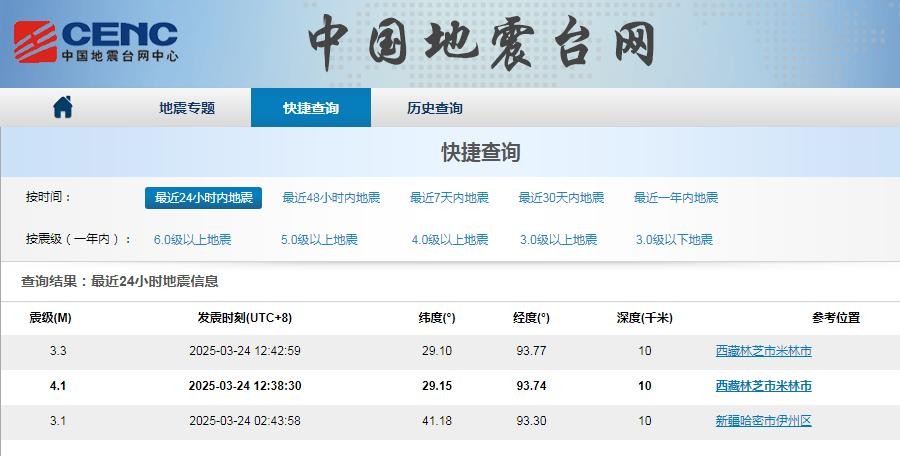Switch to the 快捷查询 tab

tap(310, 108)
